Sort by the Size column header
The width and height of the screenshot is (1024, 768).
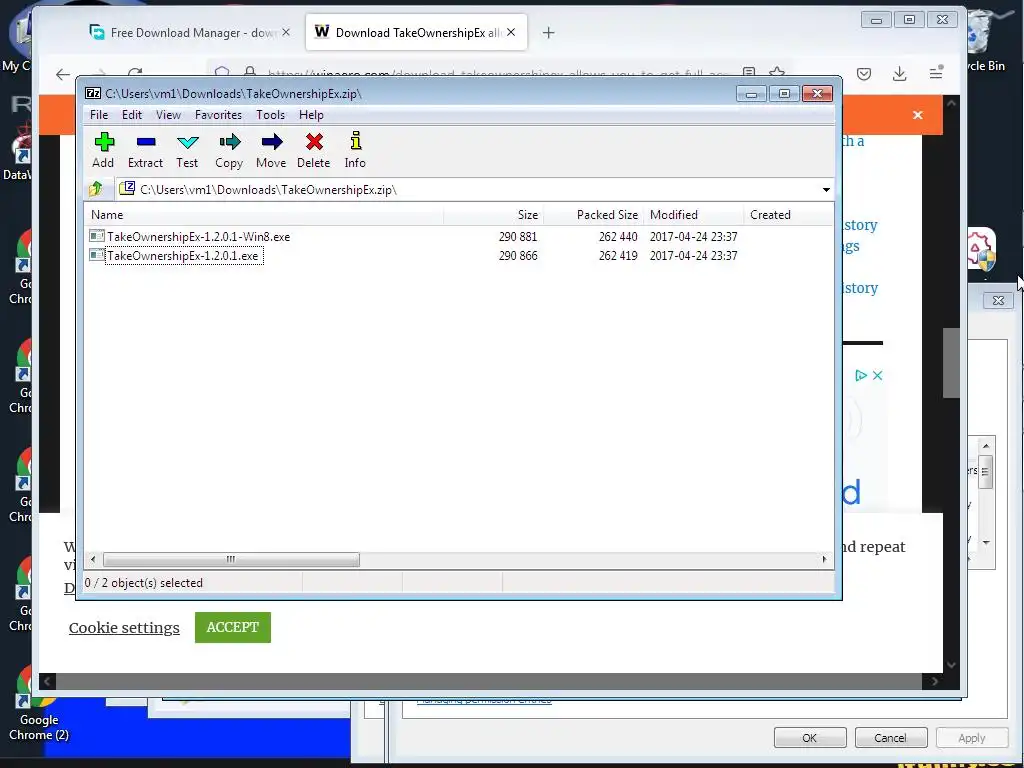pos(494,215)
